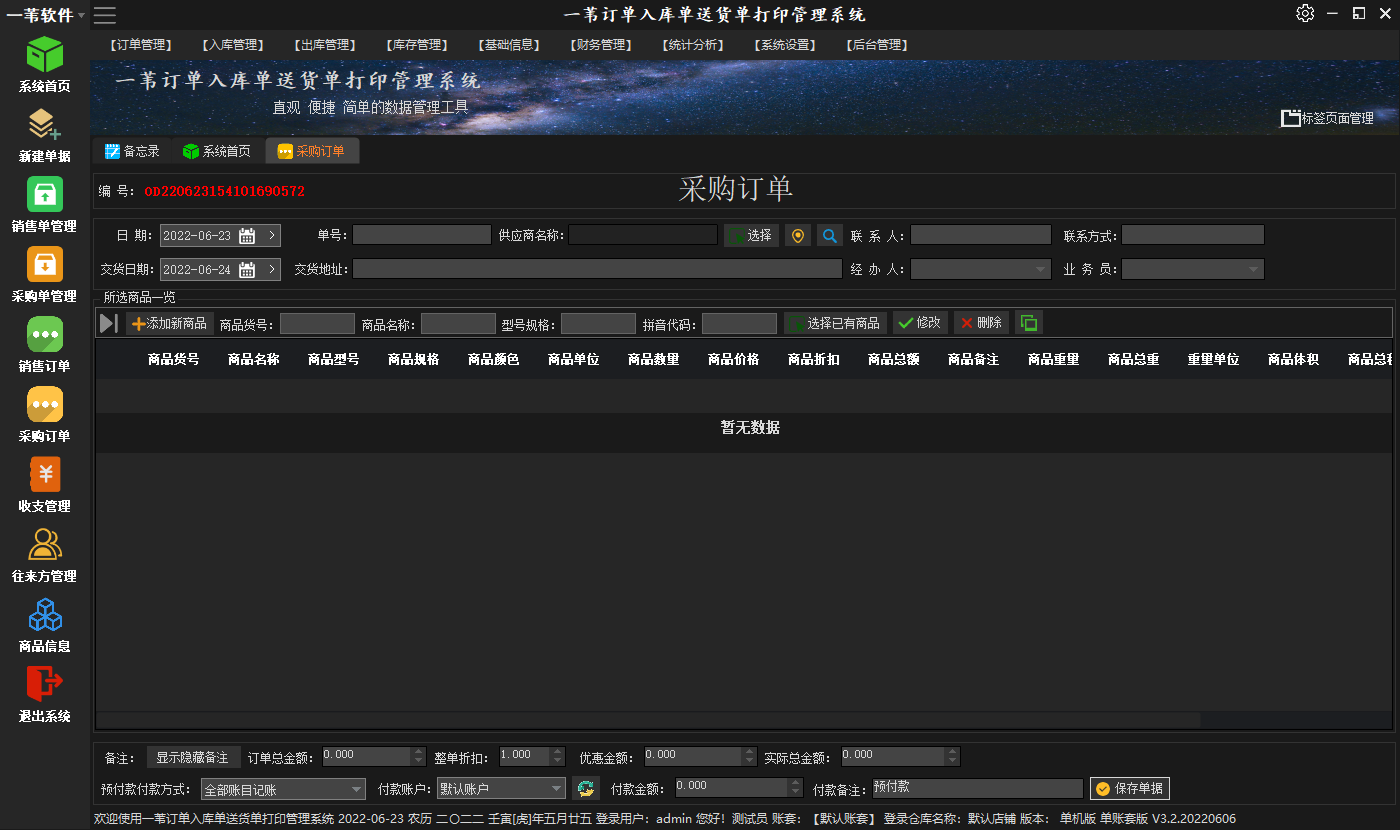Open the 【出库管理】 menu
This screenshot has height=830, width=1400.
[x=325, y=45]
